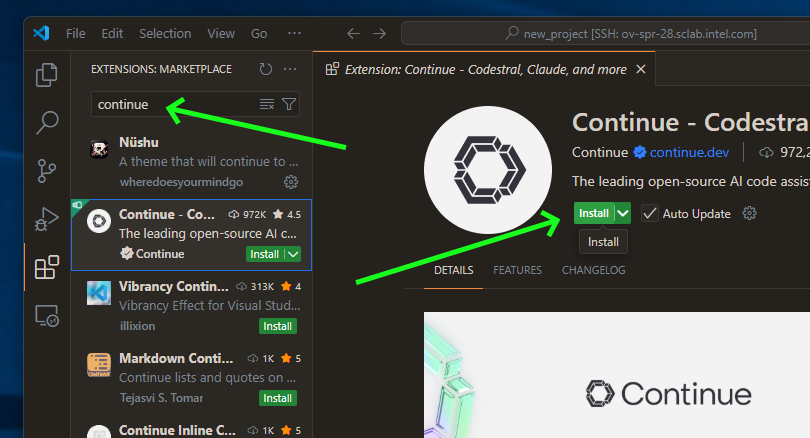810x438 pixels.
Task: Open the continue.dev publisher link
Action: [689, 152]
